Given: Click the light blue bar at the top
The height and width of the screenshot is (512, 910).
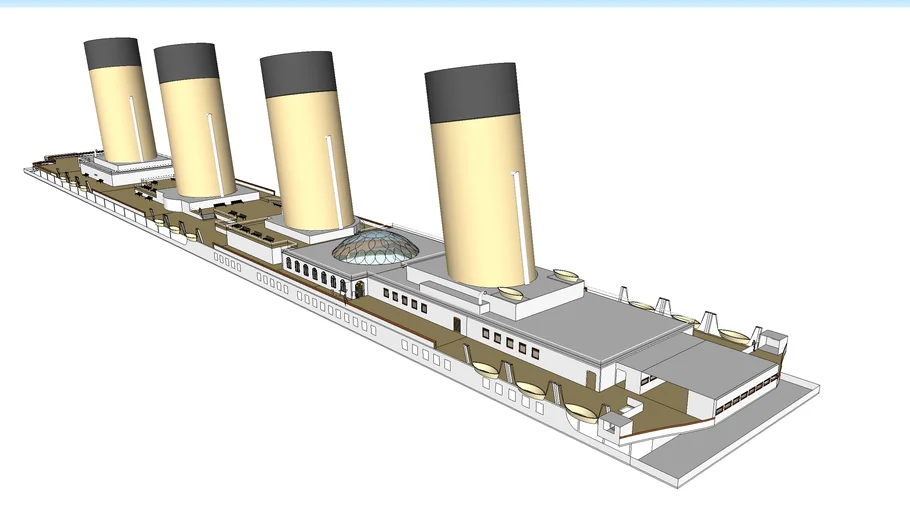Looking at the screenshot, I should tap(455, 4).
